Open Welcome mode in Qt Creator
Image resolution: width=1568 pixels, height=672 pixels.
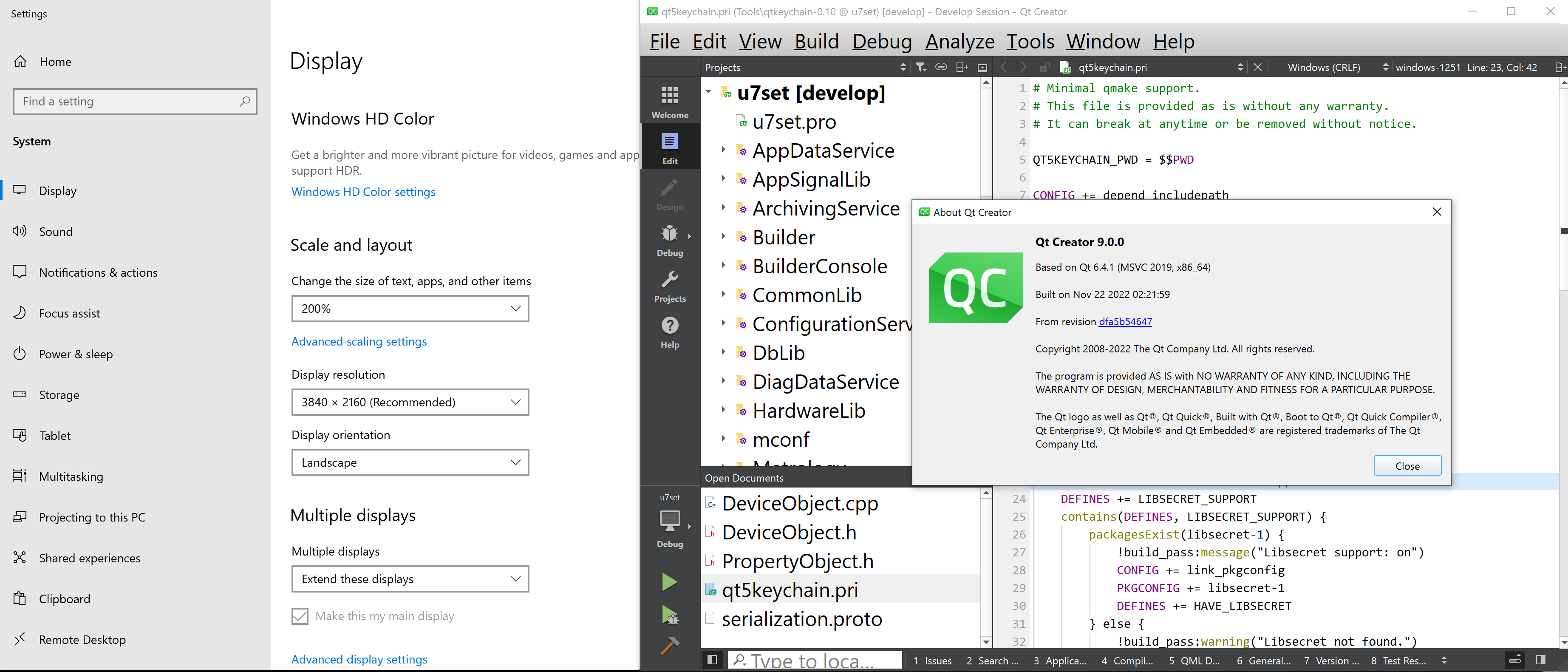point(670,101)
